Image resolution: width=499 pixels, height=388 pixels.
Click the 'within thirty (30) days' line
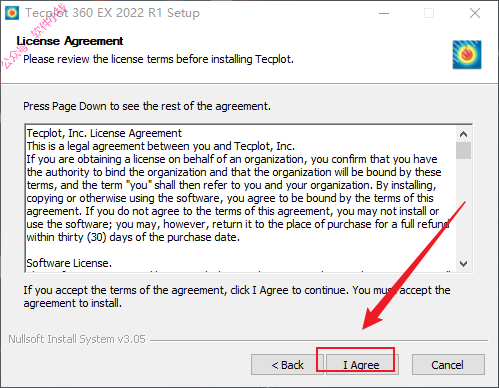(x=133, y=237)
